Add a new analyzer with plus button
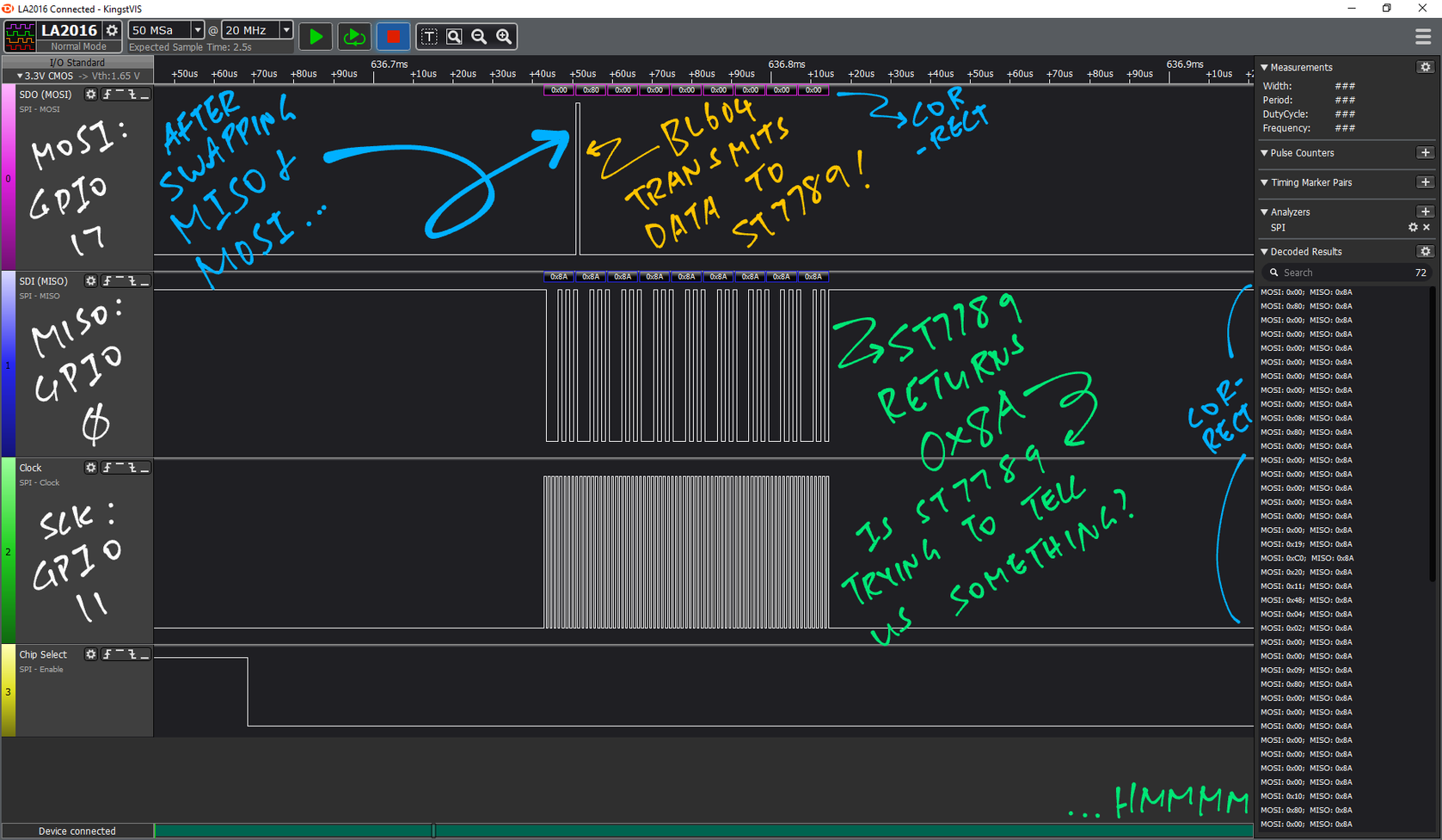The height and width of the screenshot is (840, 1442). (1425, 212)
